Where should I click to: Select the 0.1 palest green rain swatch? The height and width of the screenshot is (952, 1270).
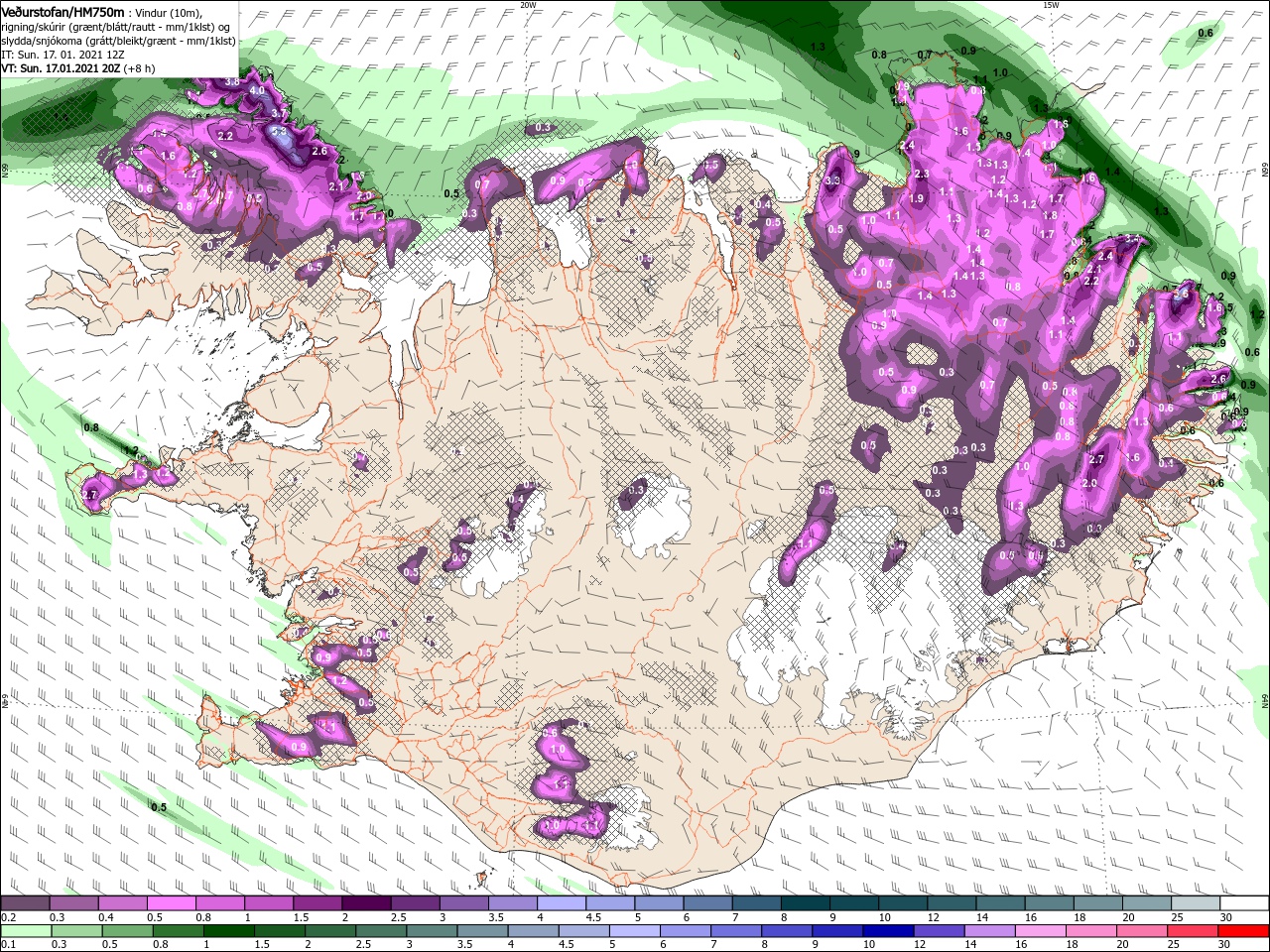[26, 931]
